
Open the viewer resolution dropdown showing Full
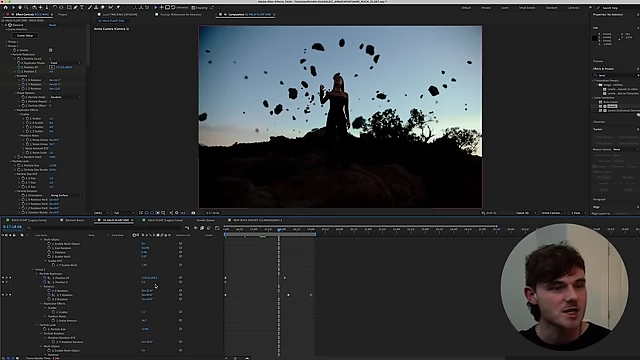pos(123,213)
